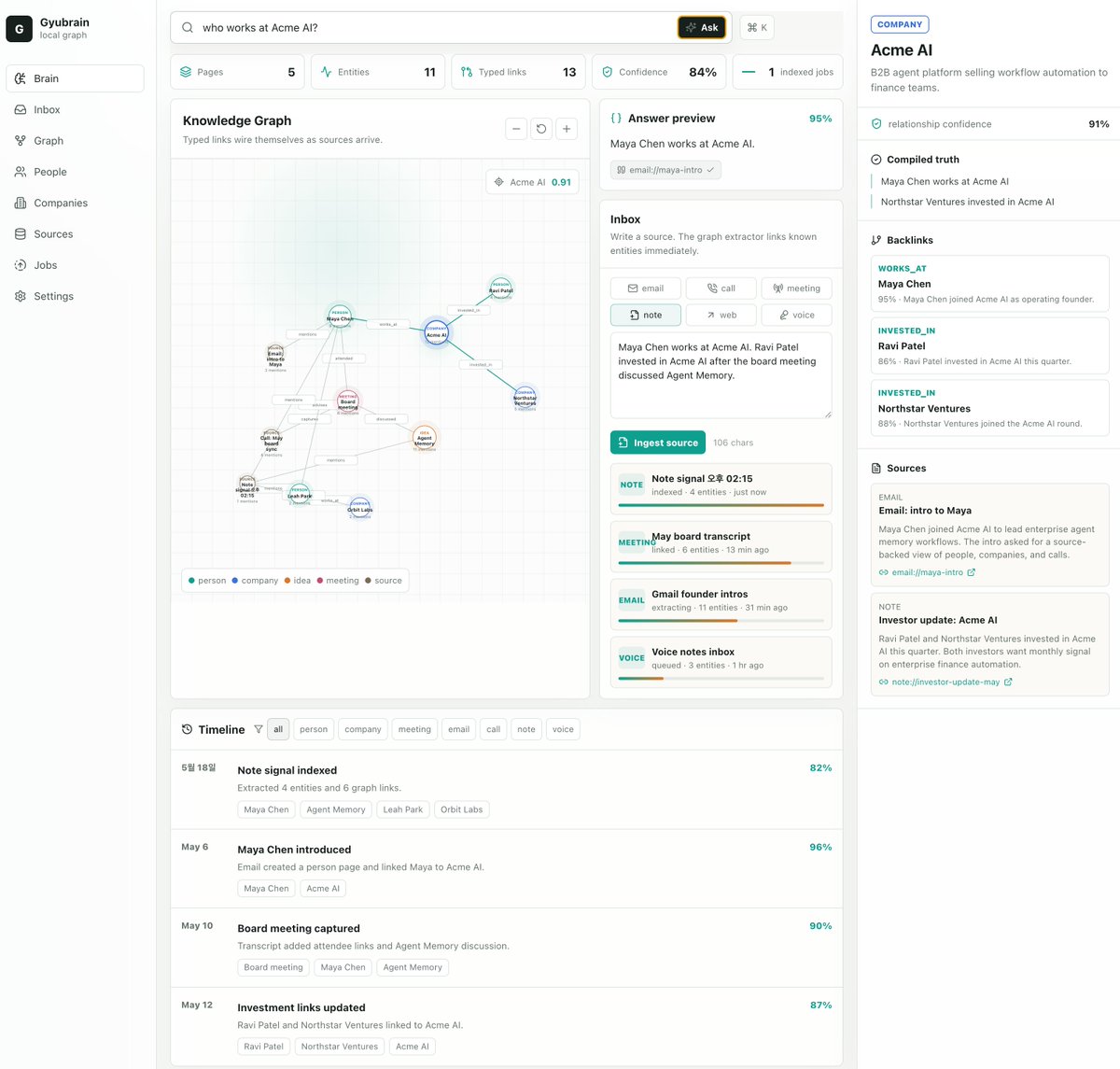The image size is (1120, 1069).
Task: Filter timeline by meeting
Action: pos(414,729)
